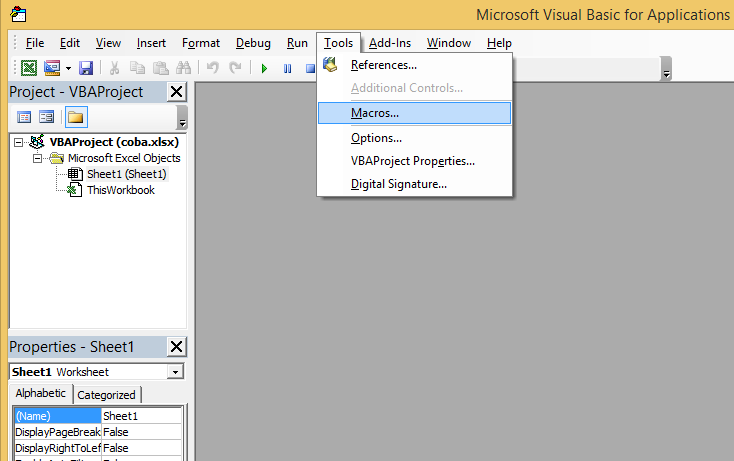The width and height of the screenshot is (734, 461).
Task: Open the Debug menu
Action: 253,43
